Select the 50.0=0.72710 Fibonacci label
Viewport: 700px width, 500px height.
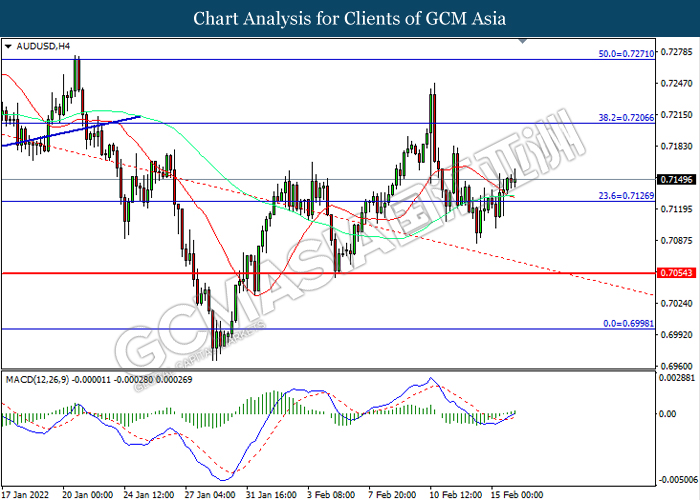[x=626, y=54]
